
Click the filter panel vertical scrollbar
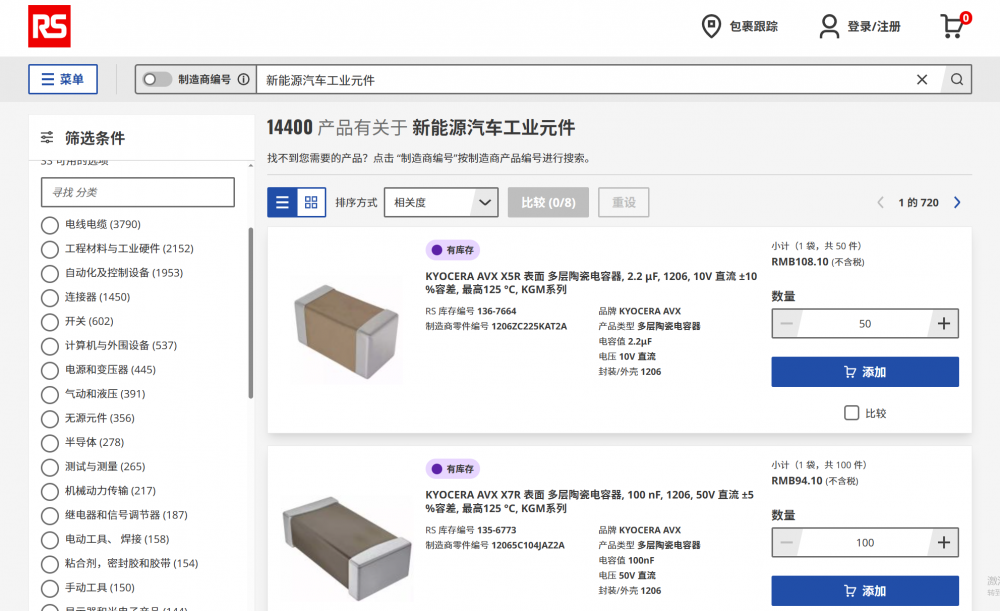click(x=251, y=313)
